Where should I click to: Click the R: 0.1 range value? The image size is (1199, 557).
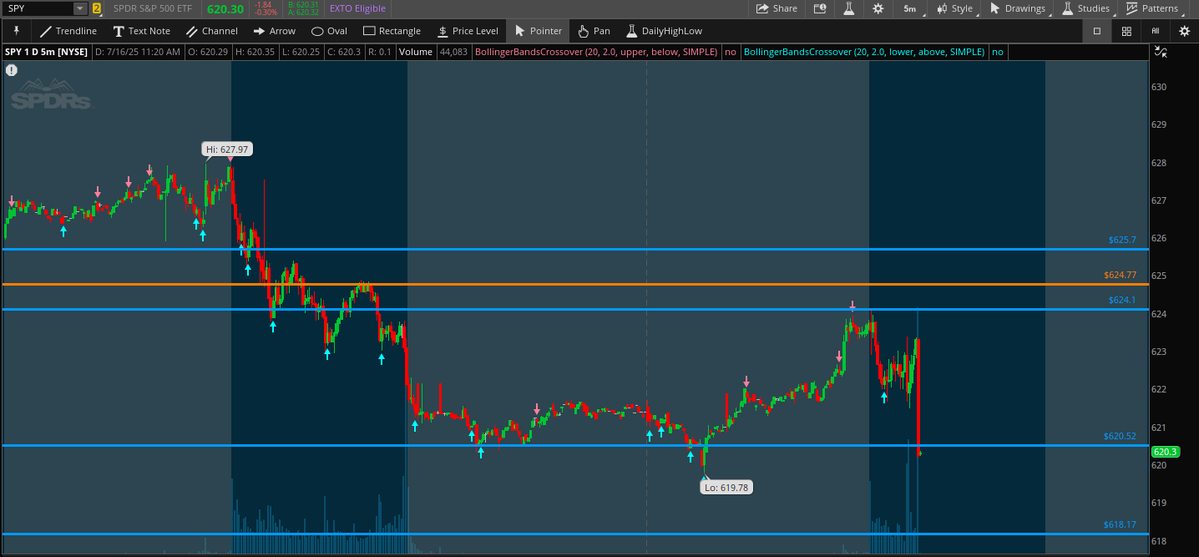(379, 52)
